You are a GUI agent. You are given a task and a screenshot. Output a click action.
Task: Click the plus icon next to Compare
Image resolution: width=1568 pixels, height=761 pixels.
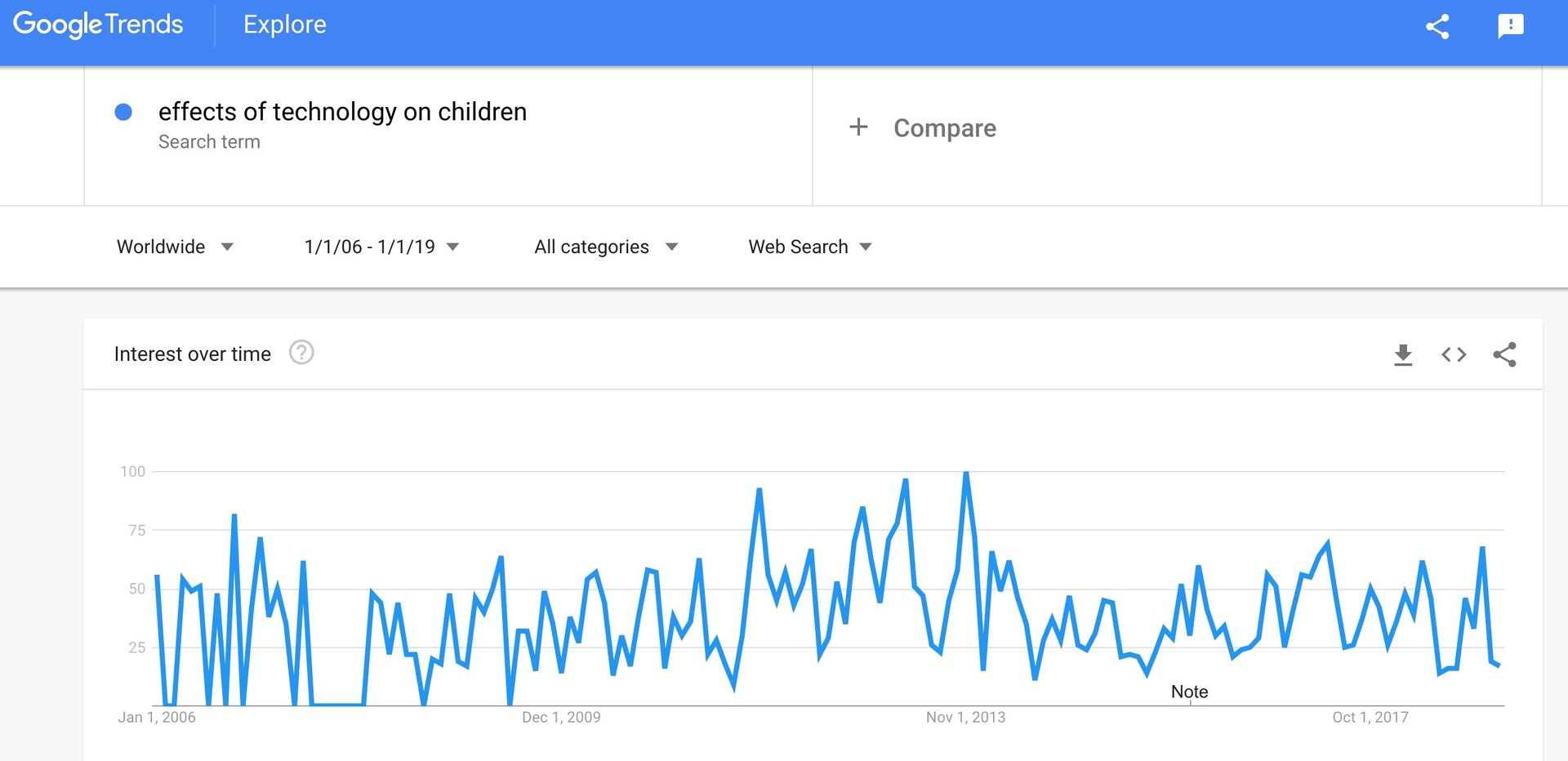pyautogui.click(x=858, y=127)
